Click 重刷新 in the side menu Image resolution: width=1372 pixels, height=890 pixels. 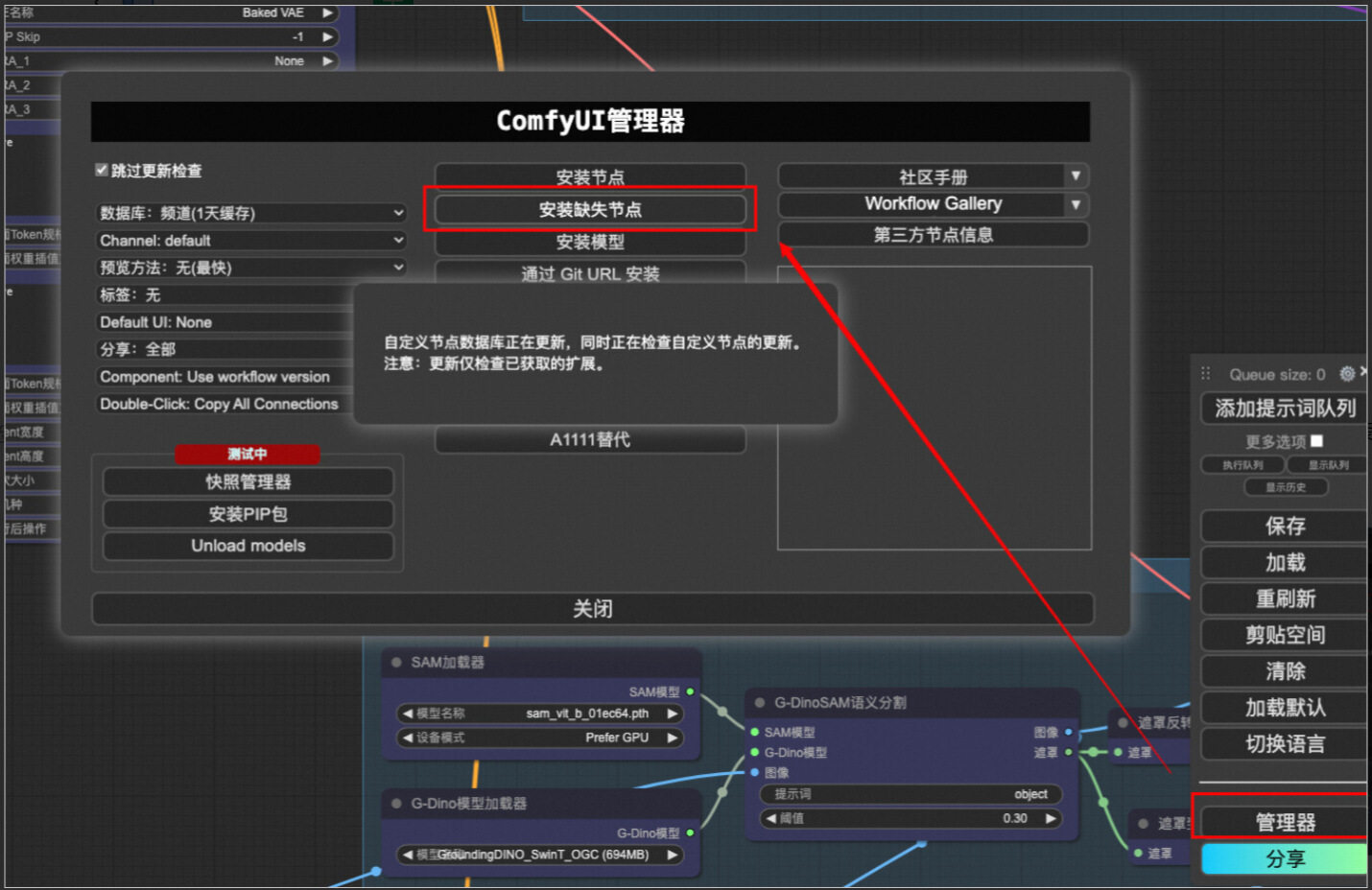click(x=1285, y=598)
